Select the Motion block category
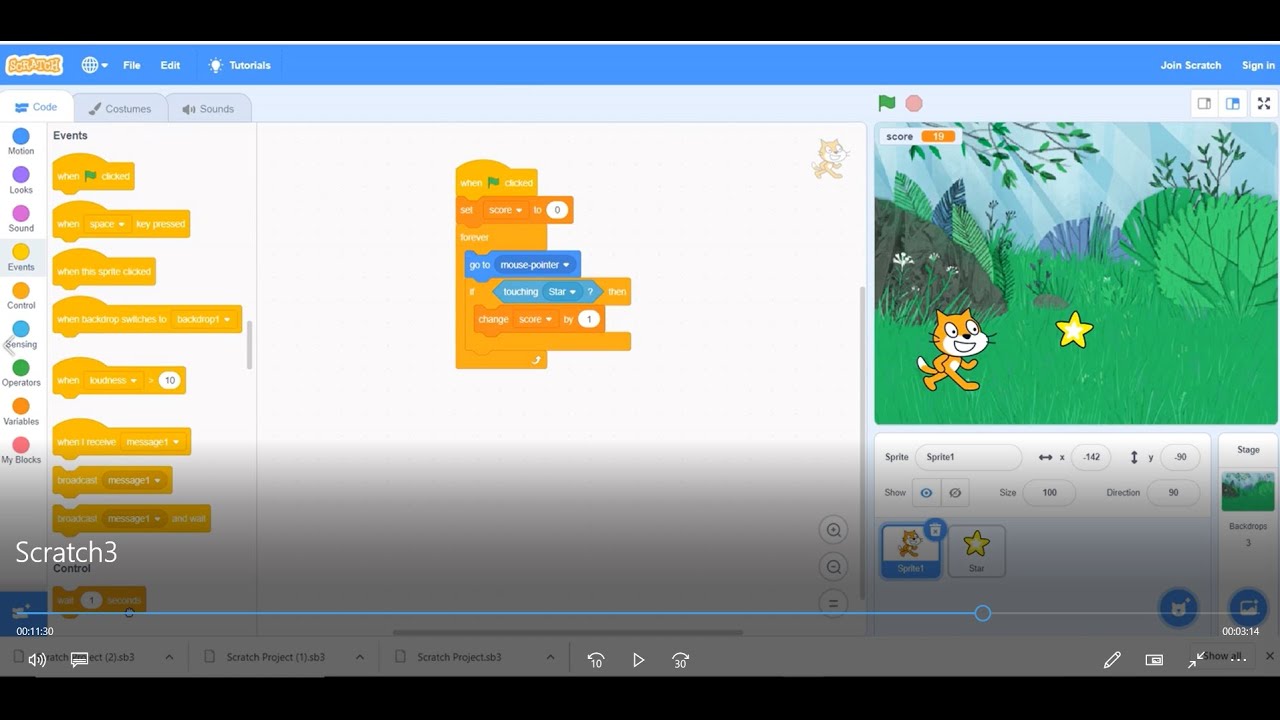Screen dimensions: 1280x720 click(21, 141)
